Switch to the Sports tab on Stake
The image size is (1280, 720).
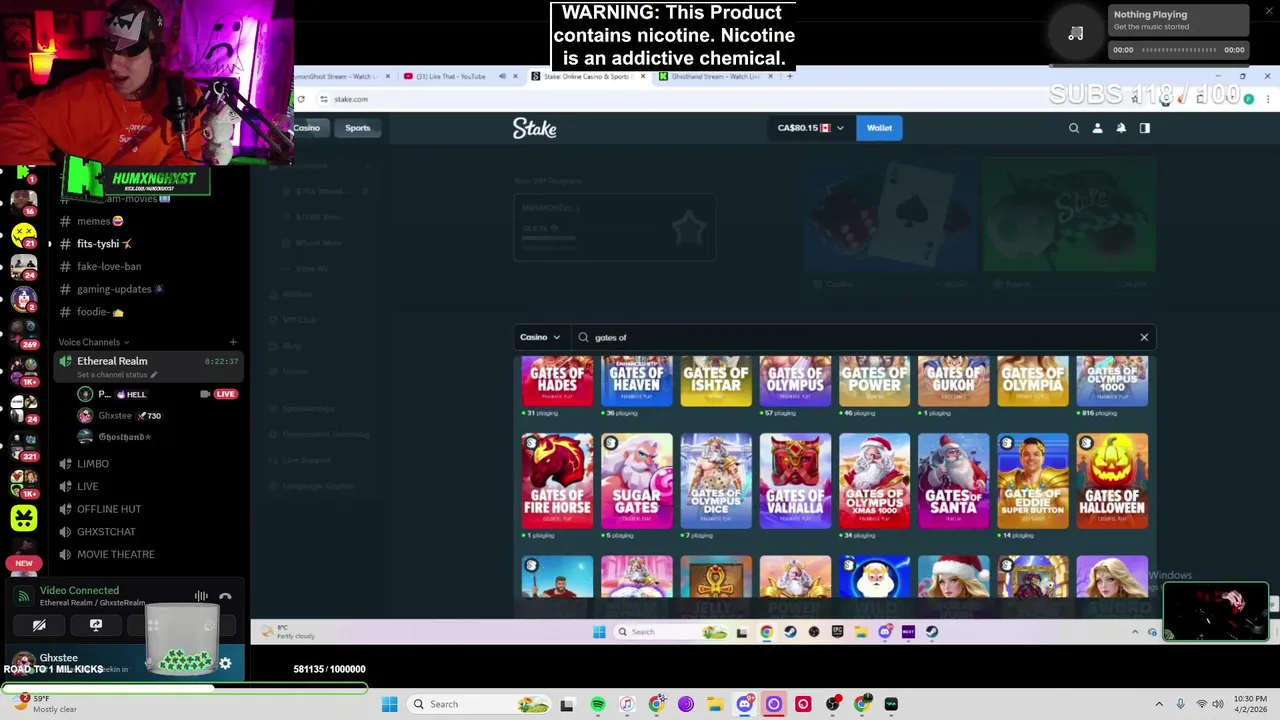pos(358,128)
